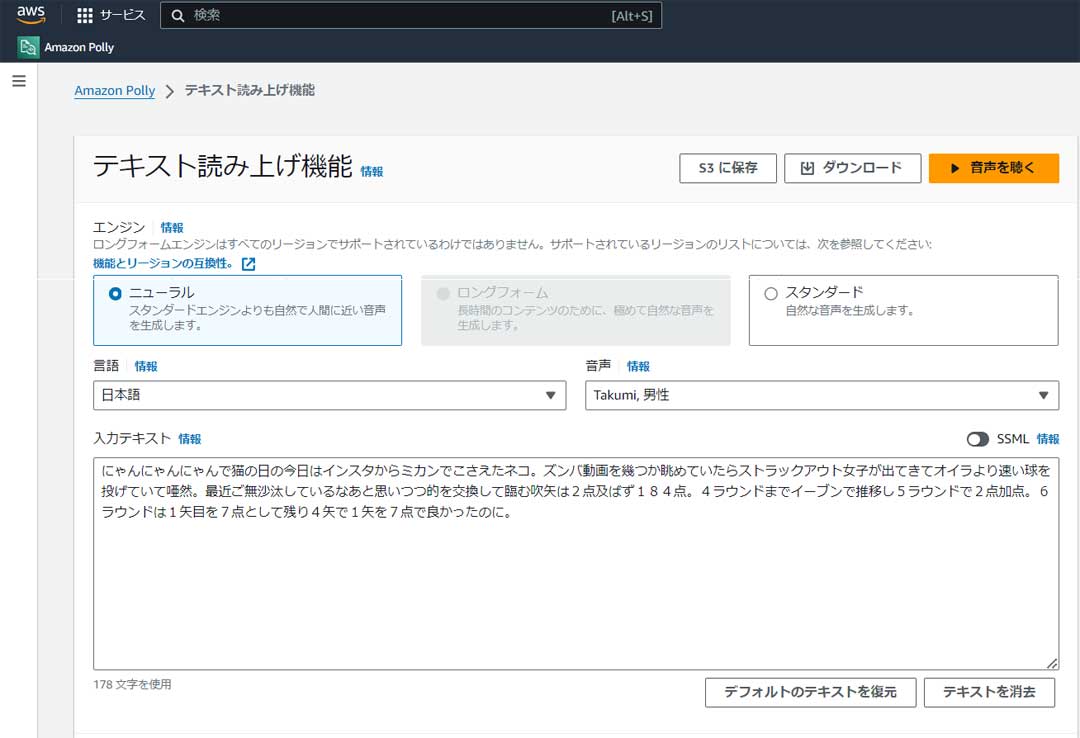1080x738 pixels.
Task: Open the 言語 dropdown showing 日本語
Action: 329,396
